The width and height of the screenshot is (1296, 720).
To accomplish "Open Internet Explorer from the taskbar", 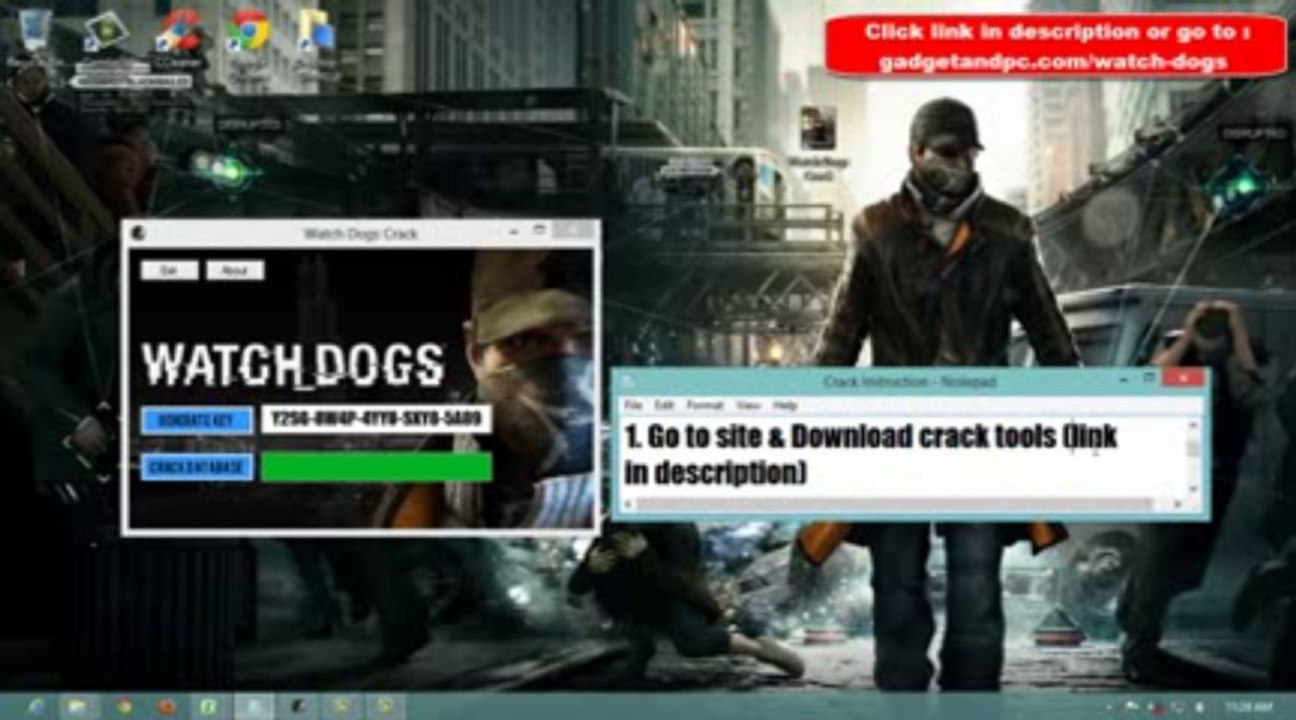I will (x=37, y=706).
